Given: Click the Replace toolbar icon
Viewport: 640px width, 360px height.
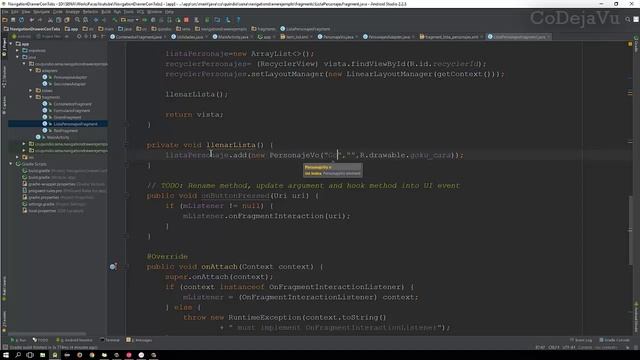Looking at the screenshot, I should tap(85, 20).
